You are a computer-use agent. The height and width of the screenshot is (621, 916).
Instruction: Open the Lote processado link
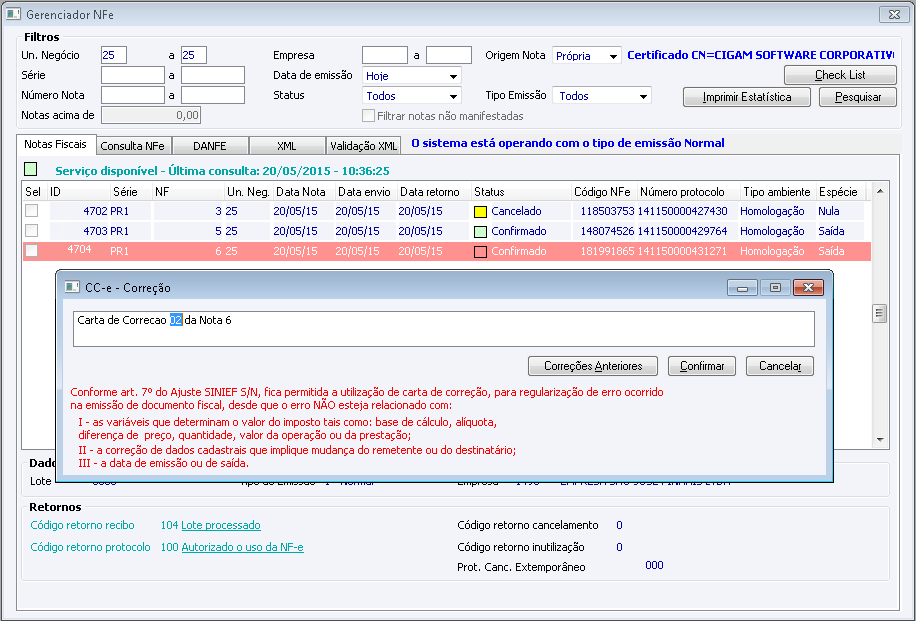[x=221, y=525]
